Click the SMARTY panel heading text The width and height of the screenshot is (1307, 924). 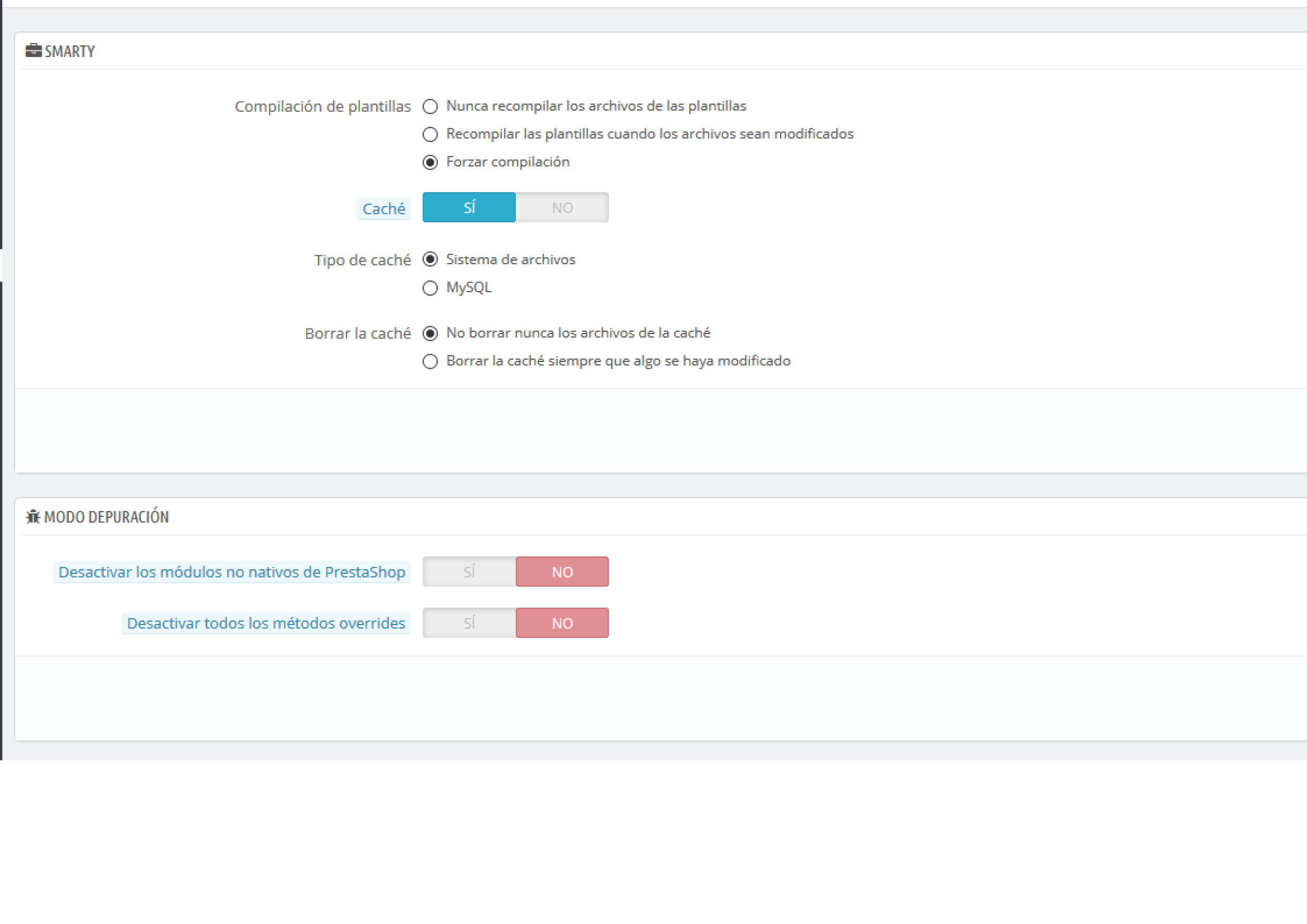point(69,52)
